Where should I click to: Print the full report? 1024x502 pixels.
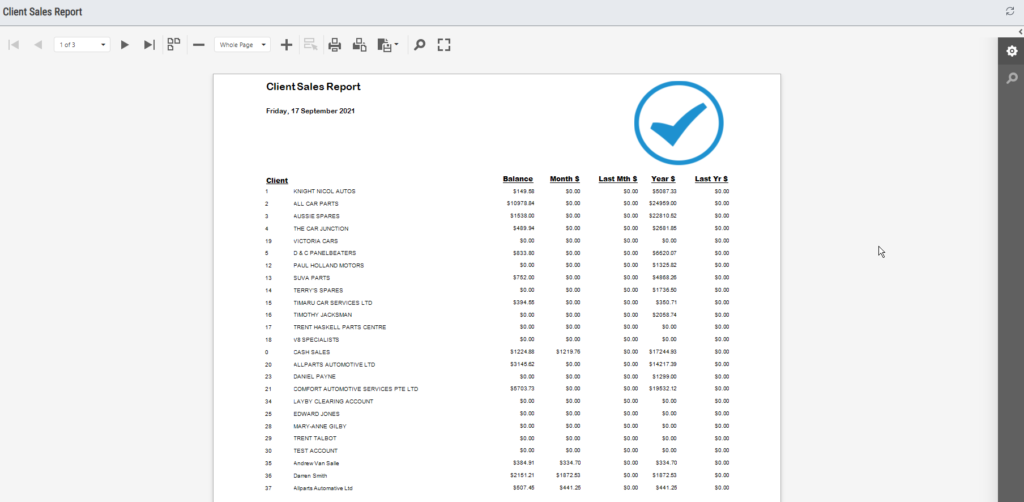tap(335, 45)
